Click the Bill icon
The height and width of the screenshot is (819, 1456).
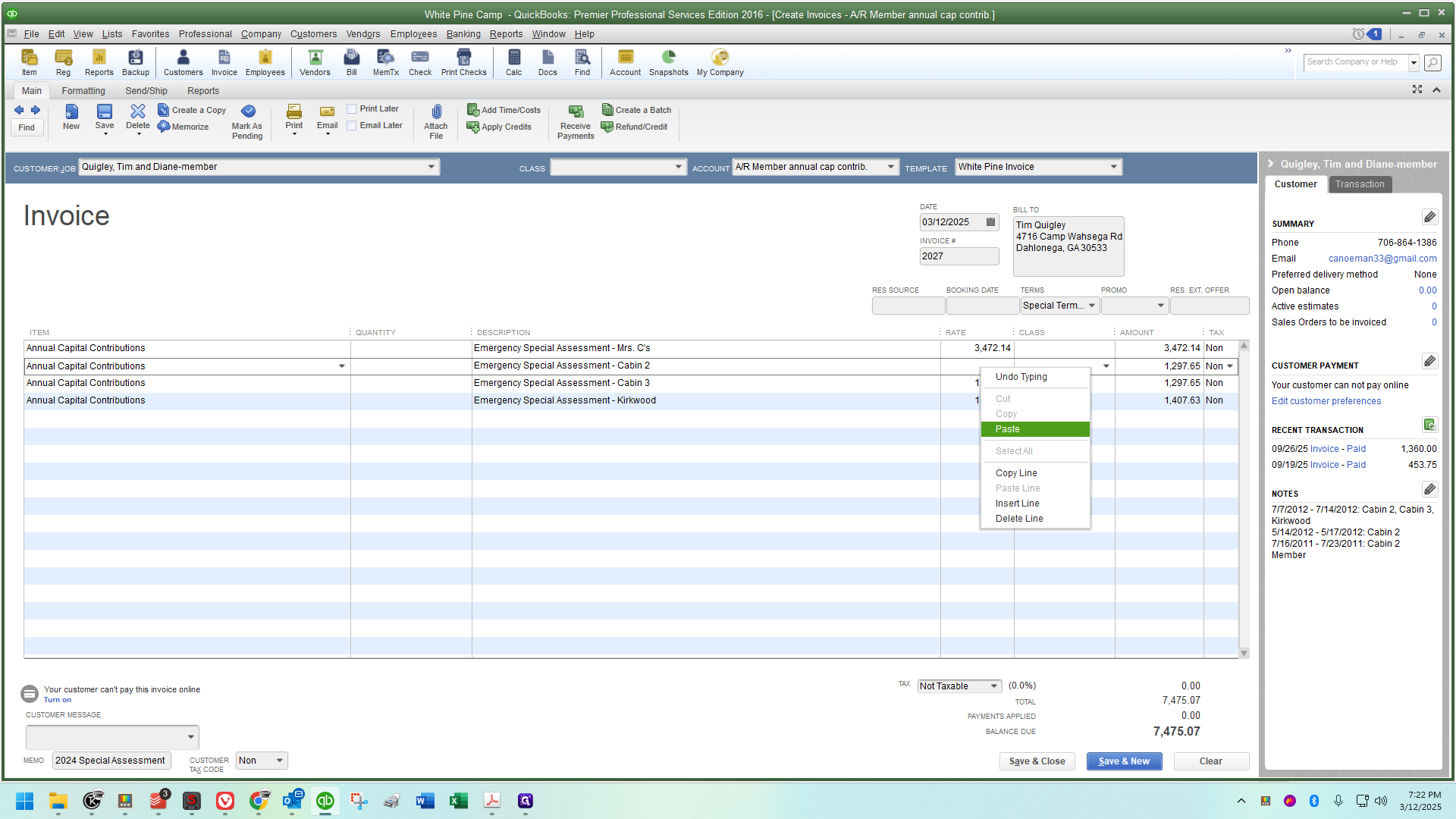click(x=351, y=62)
